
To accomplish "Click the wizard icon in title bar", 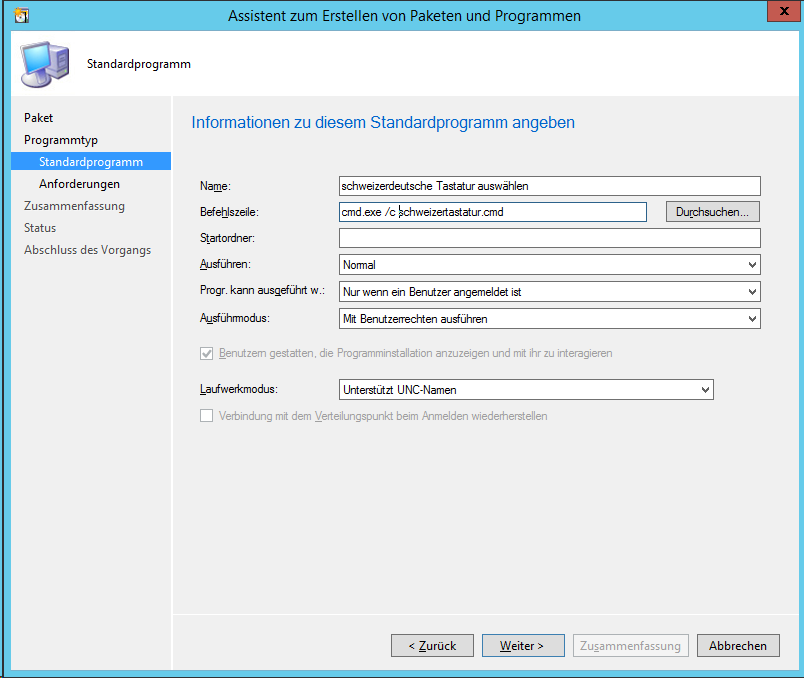I will 22,15.
